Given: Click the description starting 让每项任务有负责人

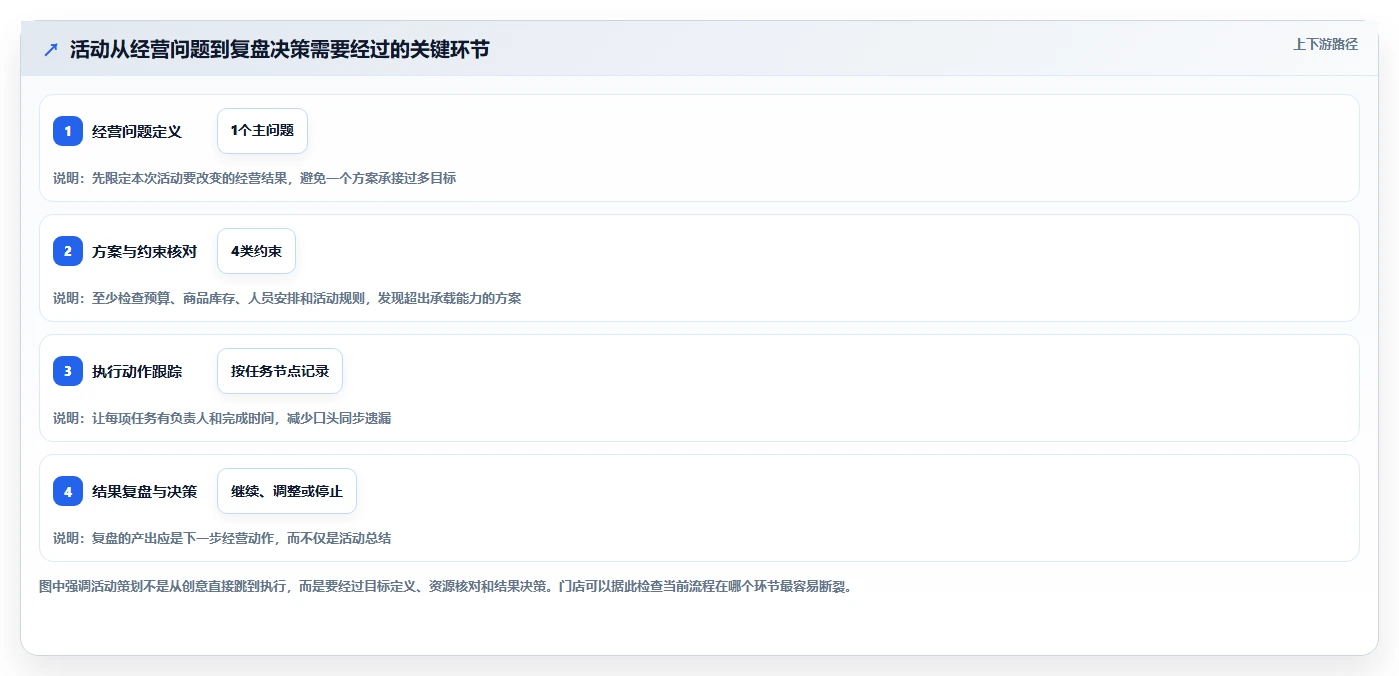Looking at the screenshot, I should [x=222, y=418].
